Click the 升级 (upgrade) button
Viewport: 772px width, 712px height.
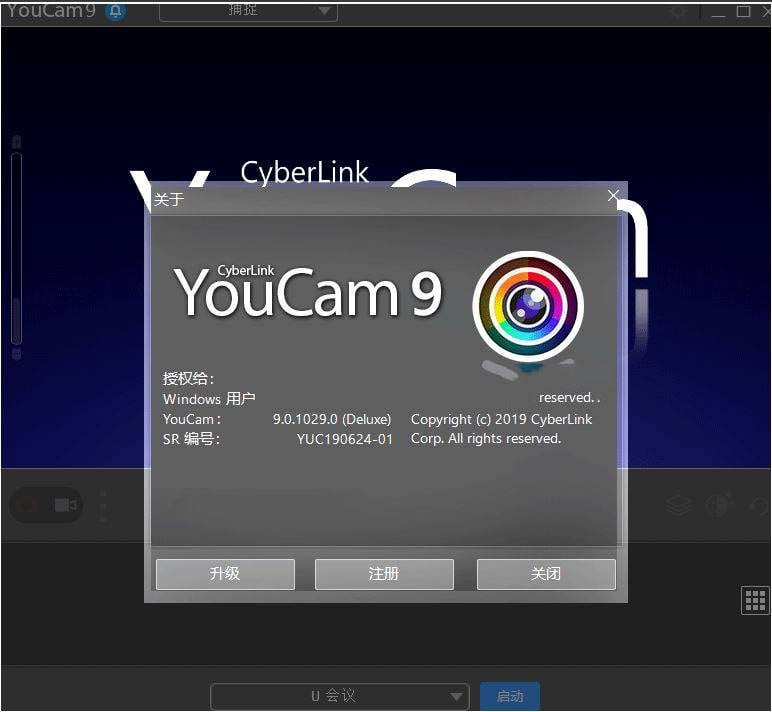(225, 574)
